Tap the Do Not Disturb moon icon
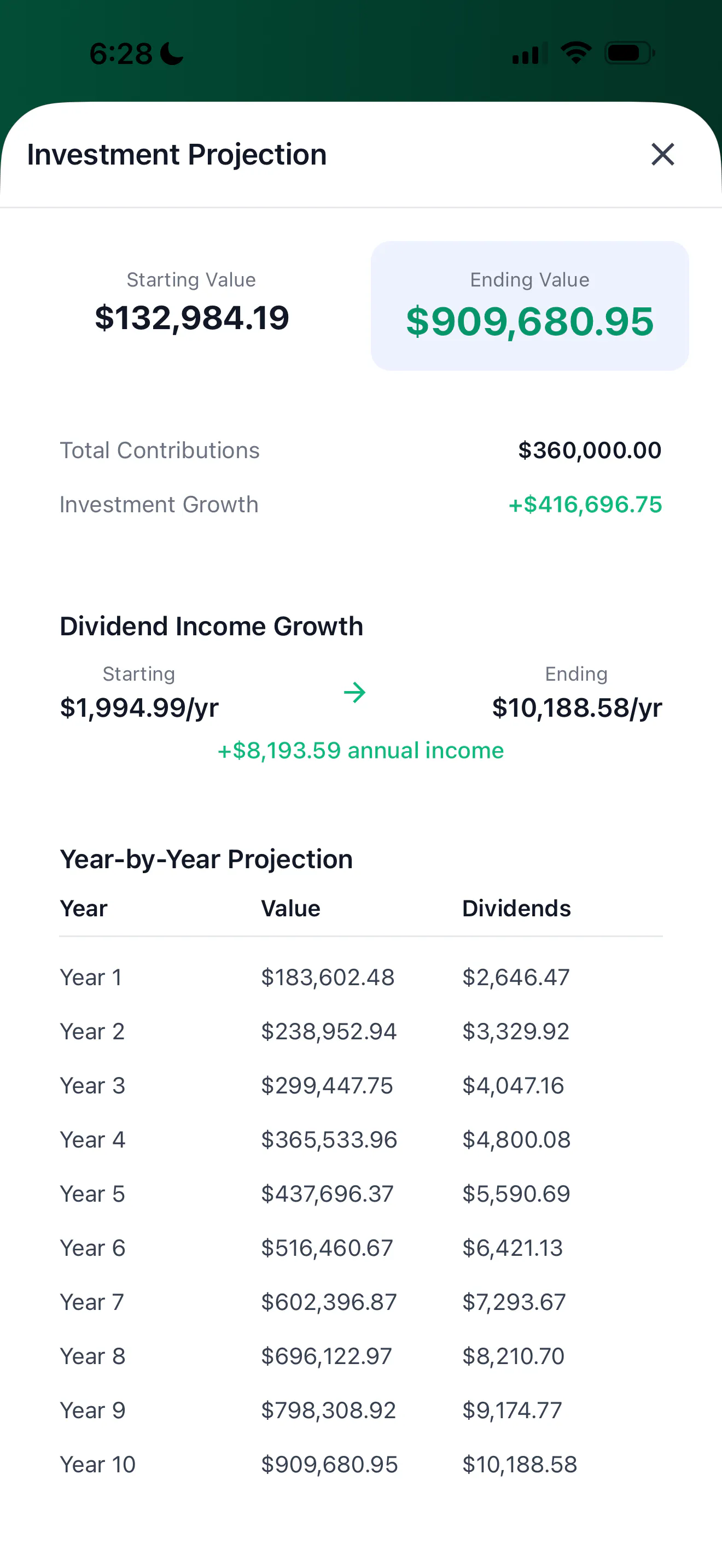Screen dimensions: 722x1568 (x=172, y=53)
